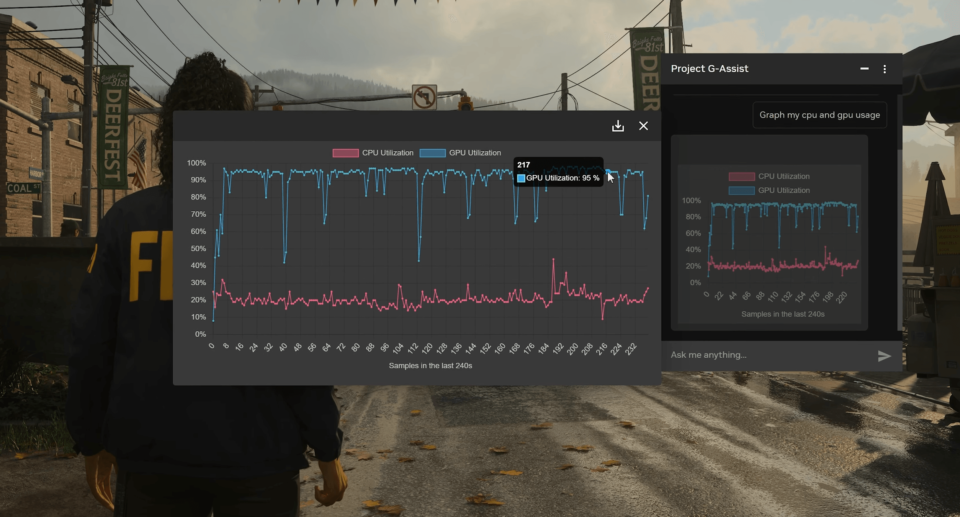Viewport: 960px width, 517px height.
Task: Click the Graph my cpu and gpu usage message
Action: click(819, 115)
